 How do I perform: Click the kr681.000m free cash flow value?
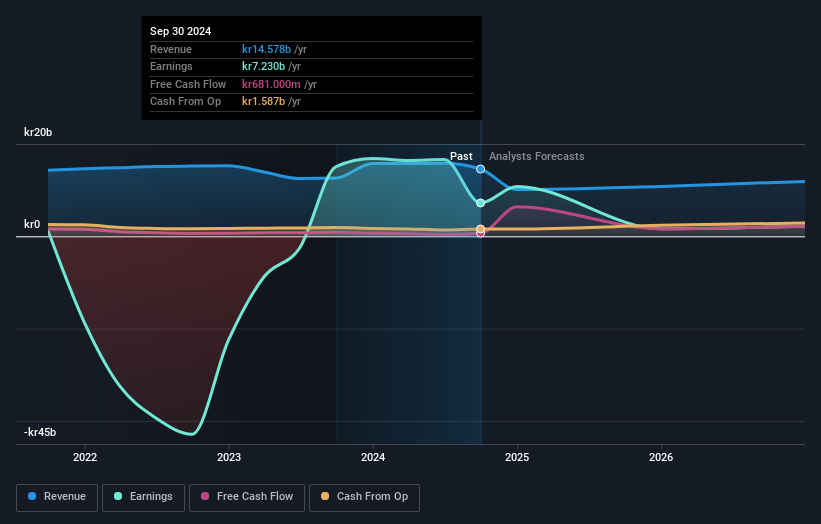tap(271, 84)
